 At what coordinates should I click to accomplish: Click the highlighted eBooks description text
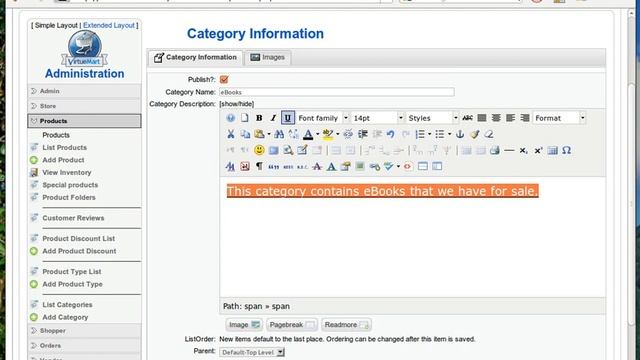pos(382,191)
